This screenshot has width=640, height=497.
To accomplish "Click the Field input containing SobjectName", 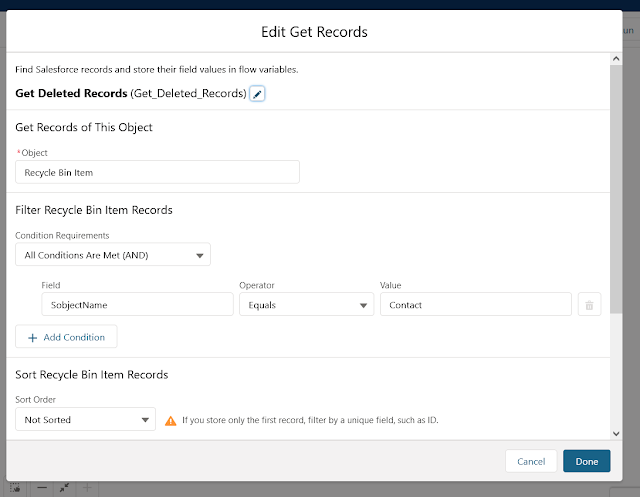I will [137, 304].
